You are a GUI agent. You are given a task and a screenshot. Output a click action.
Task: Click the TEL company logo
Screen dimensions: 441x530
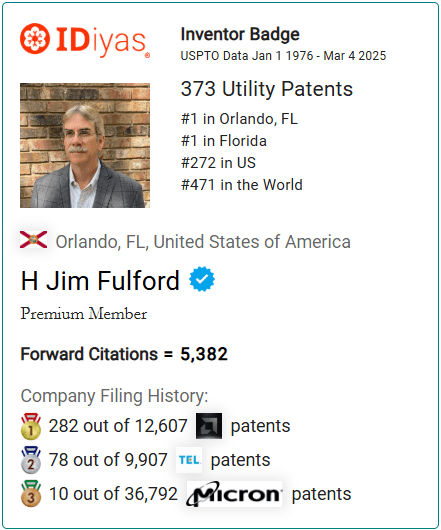(189, 460)
